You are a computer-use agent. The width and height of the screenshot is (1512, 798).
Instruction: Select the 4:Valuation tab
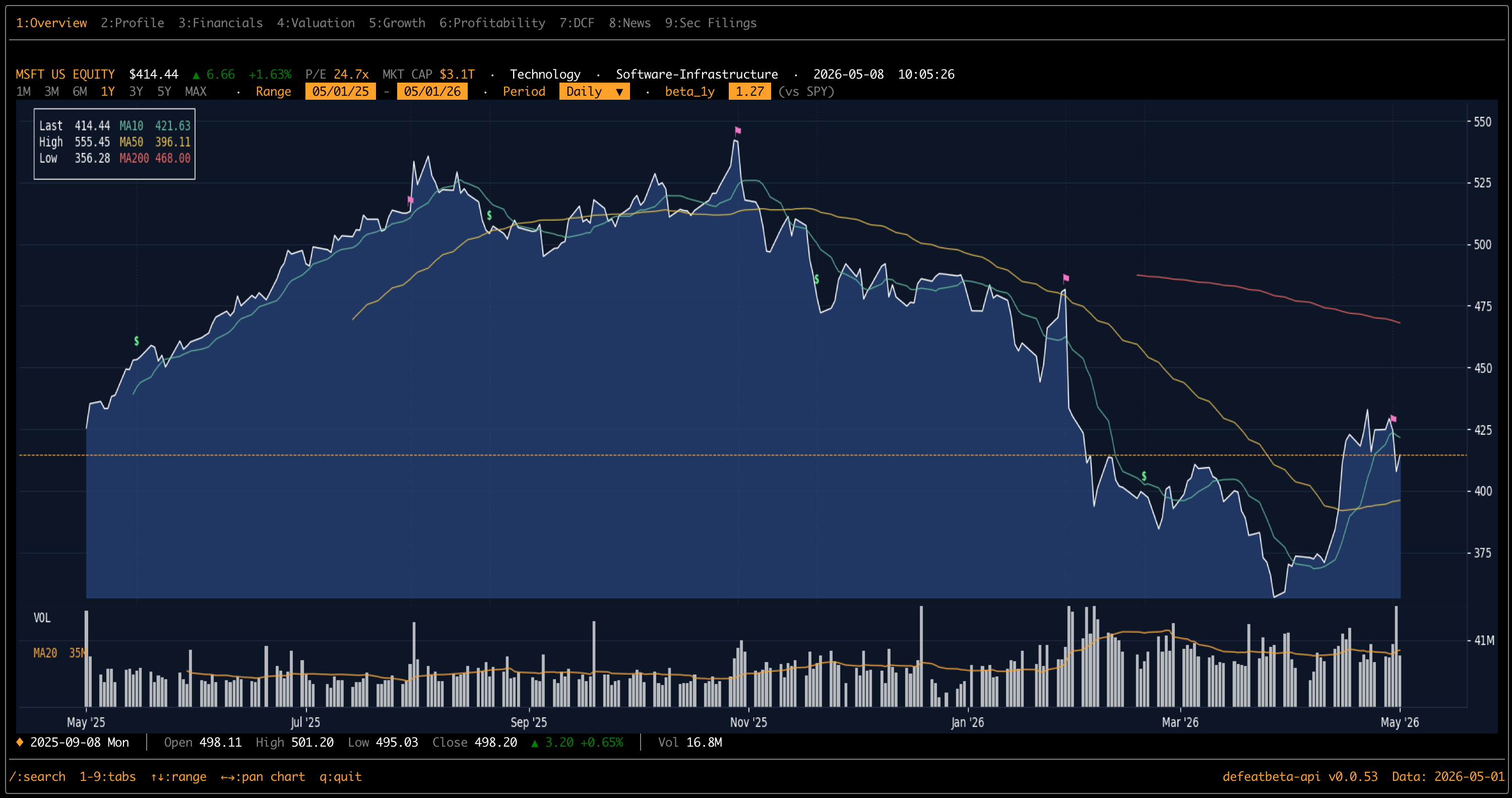[x=316, y=23]
